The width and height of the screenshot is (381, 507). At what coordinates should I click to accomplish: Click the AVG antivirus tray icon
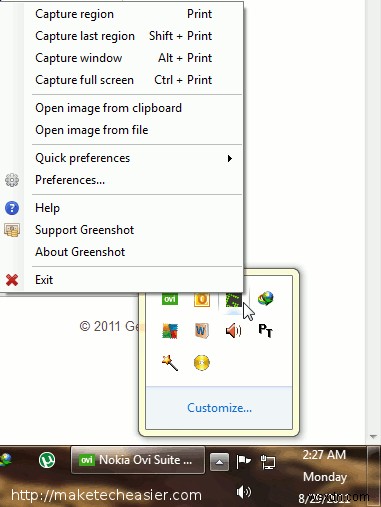click(170, 331)
